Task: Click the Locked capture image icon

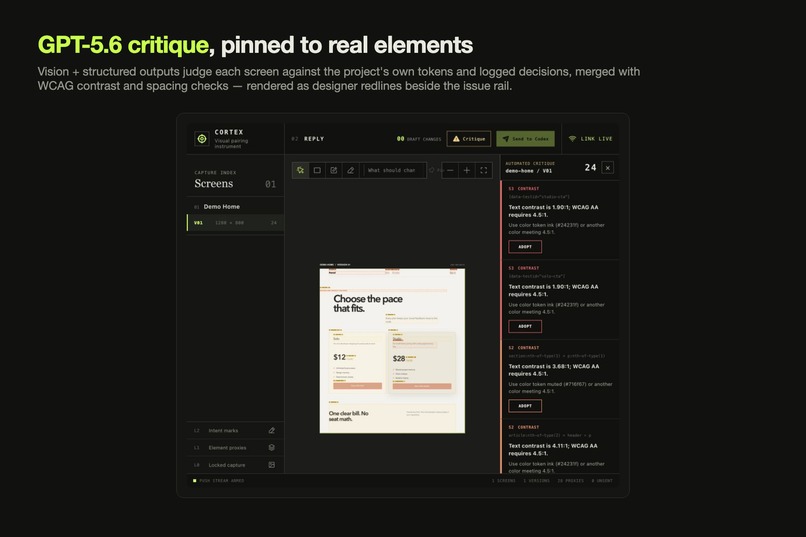Action: tap(271, 465)
